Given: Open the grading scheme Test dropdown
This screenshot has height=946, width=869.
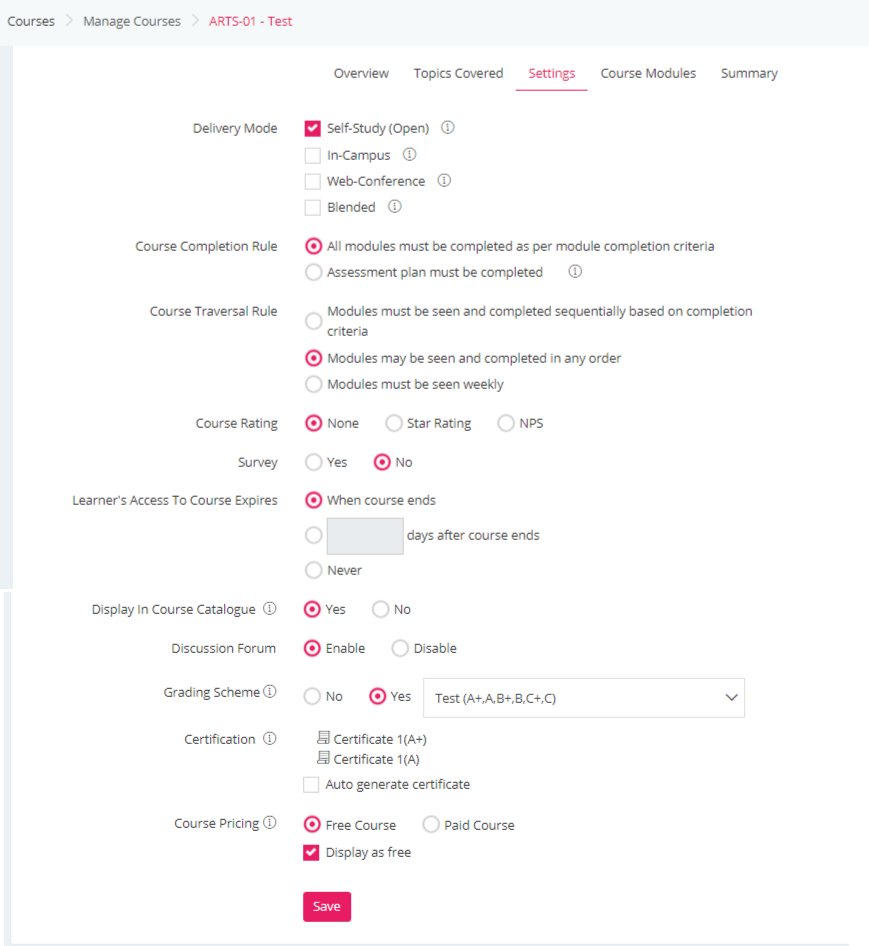Looking at the screenshot, I should coord(584,698).
